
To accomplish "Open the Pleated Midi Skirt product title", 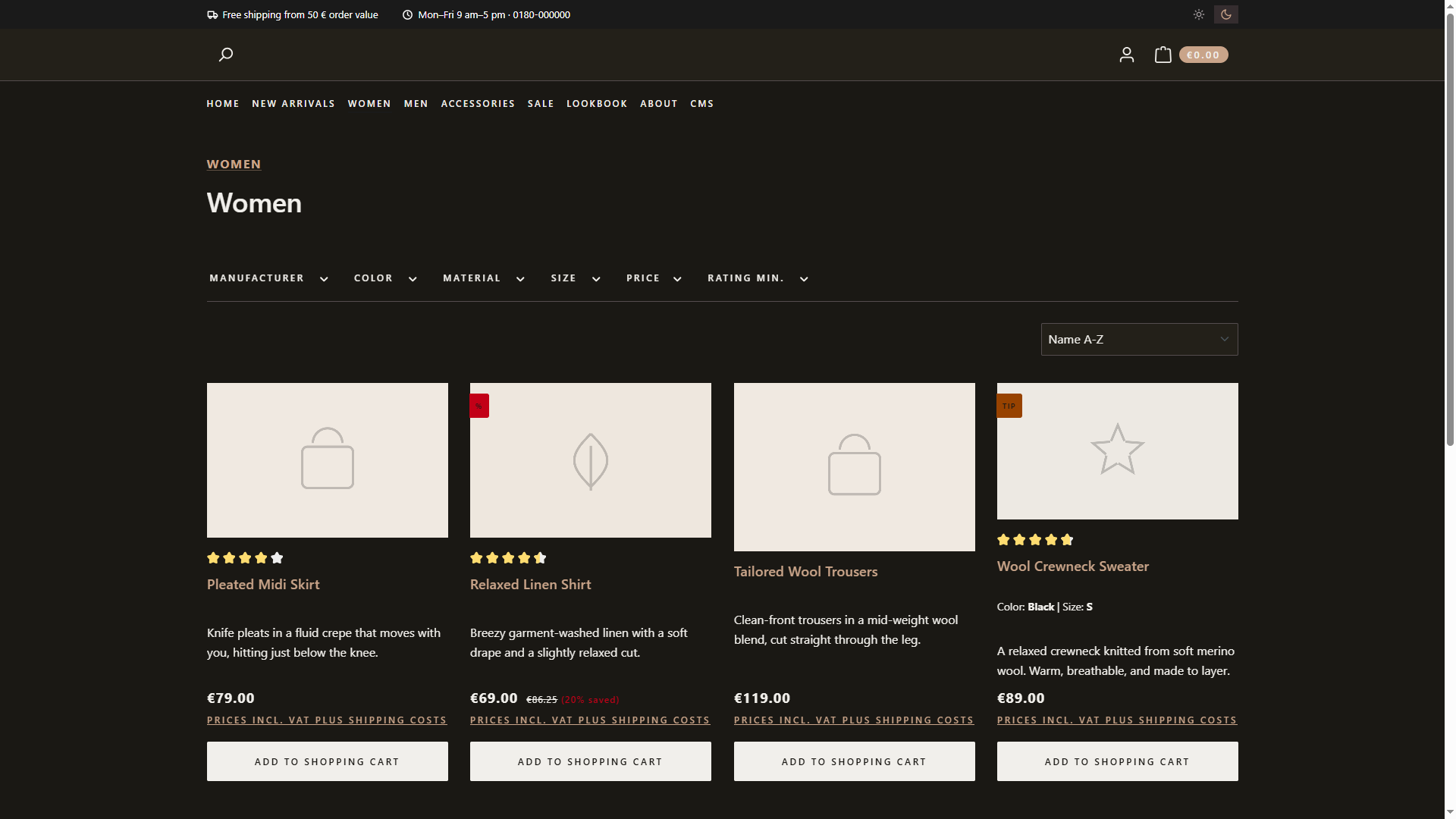I will tap(263, 585).
